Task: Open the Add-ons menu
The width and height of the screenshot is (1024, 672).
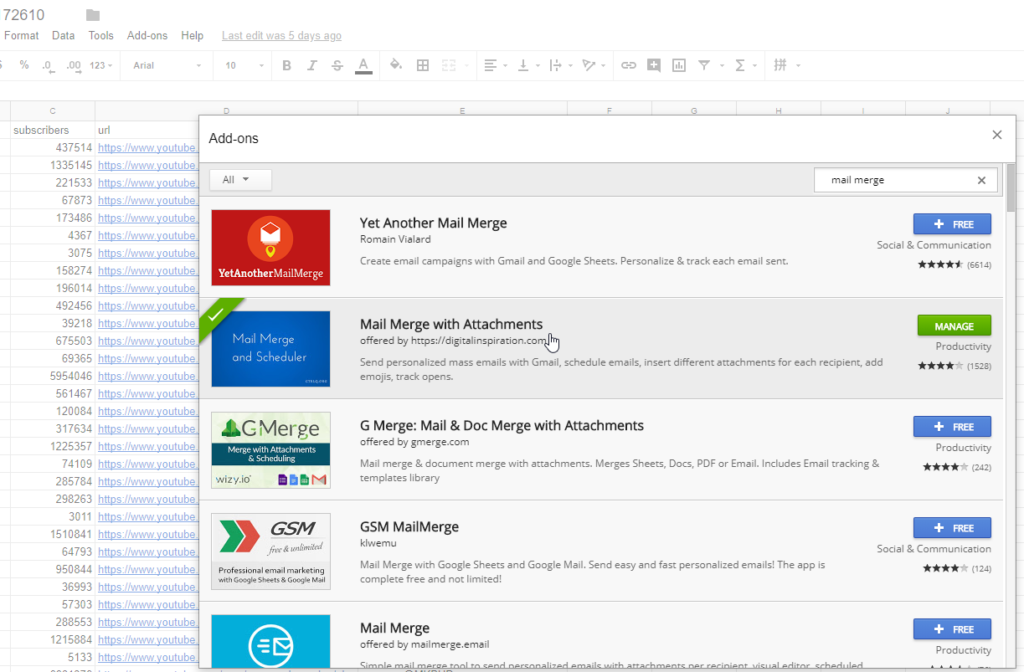Action: pos(147,36)
